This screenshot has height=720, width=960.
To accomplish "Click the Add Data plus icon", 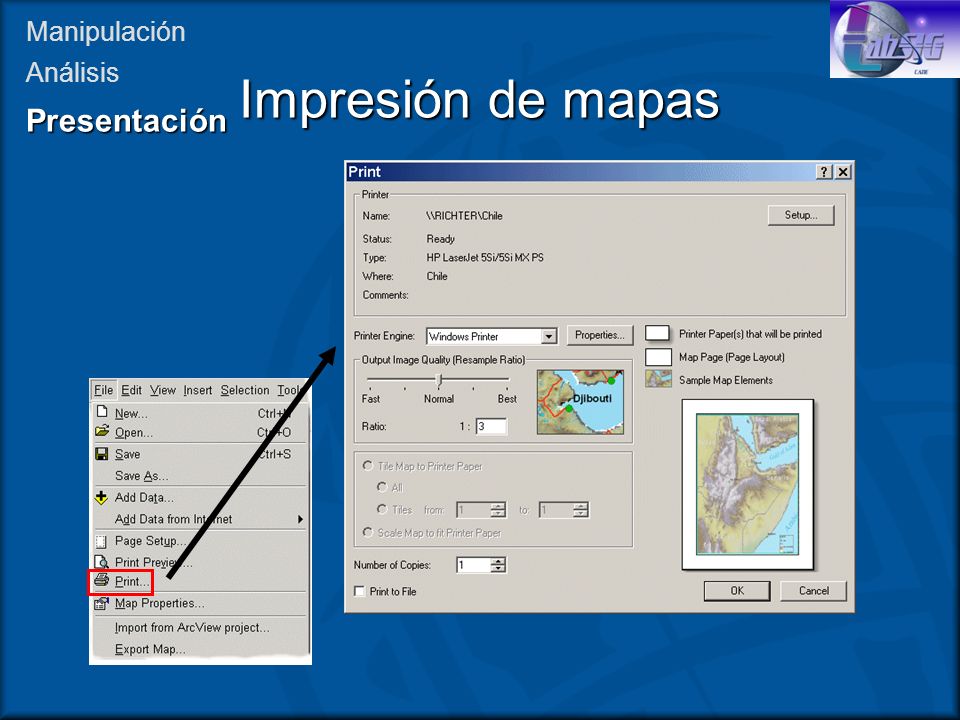I will [102, 497].
